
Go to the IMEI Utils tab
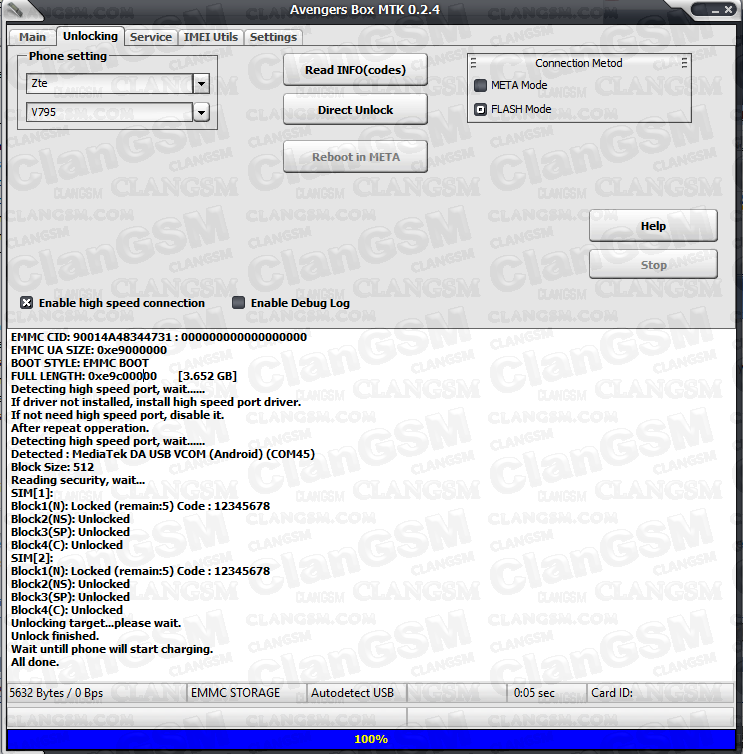[x=211, y=37]
